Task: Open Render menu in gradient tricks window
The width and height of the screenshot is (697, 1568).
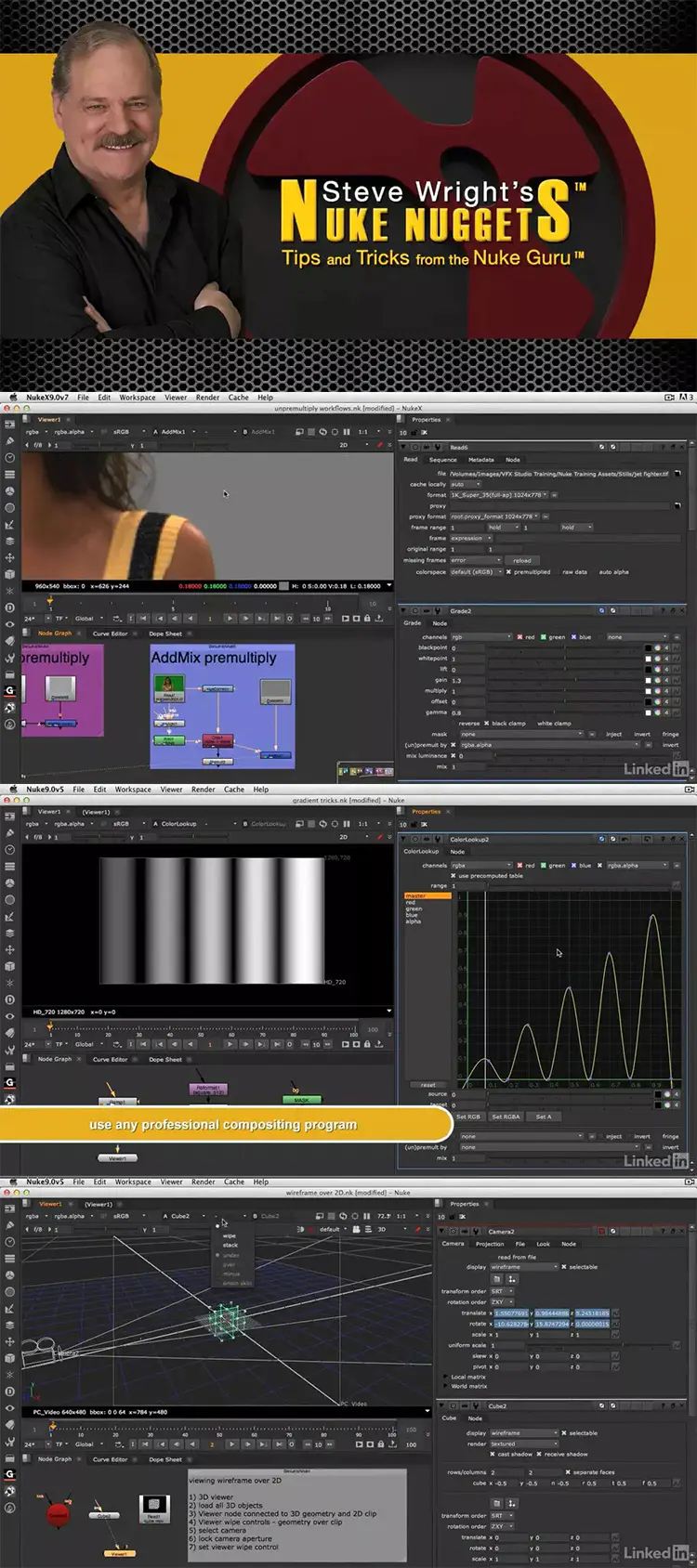Action: [x=204, y=790]
